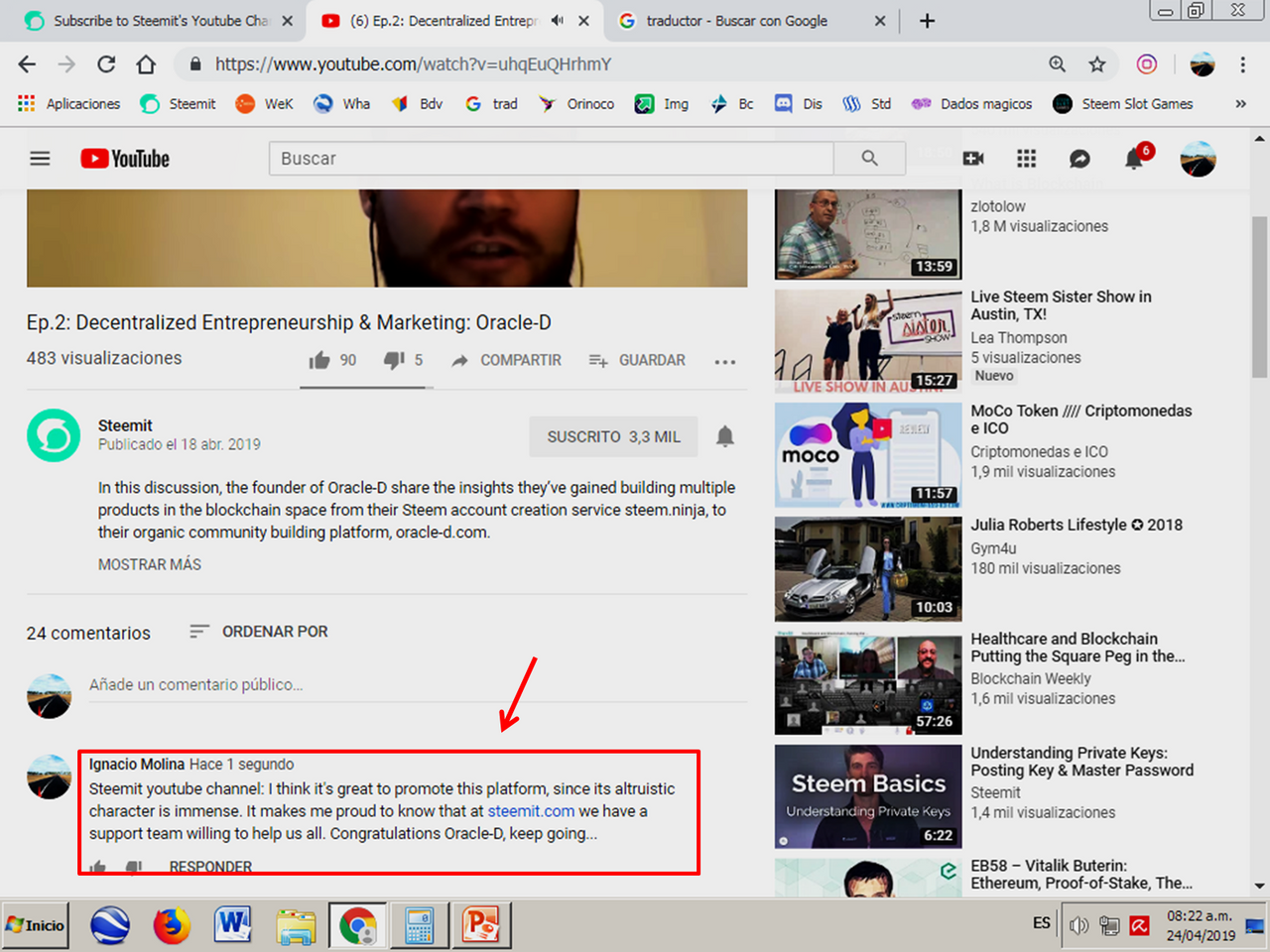The width and height of the screenshot is (1270, 952).
Task: Open the Steemit channel avatar
Action: coord(54,435)
